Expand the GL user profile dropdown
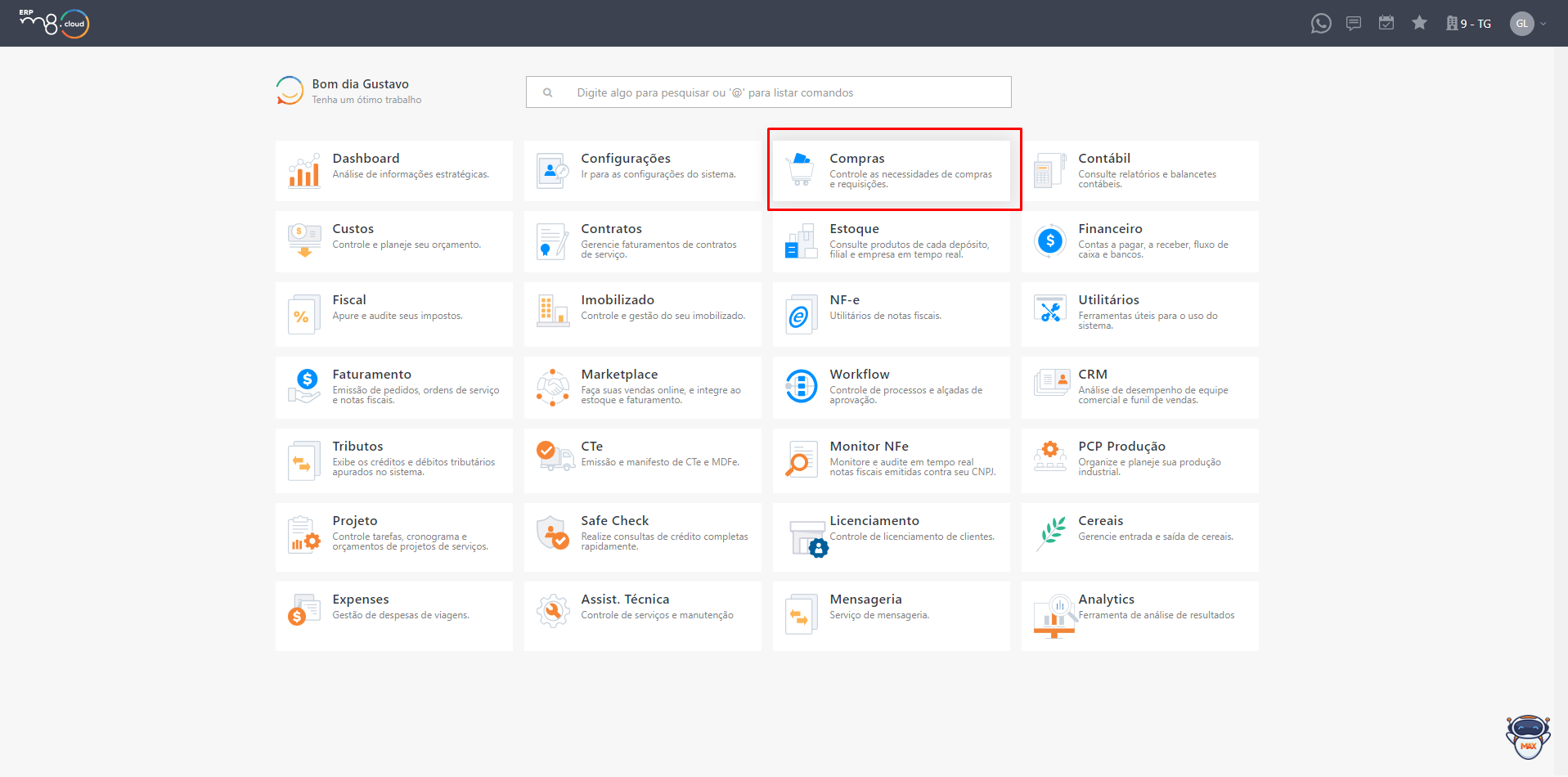The height and width of the screenshot is (777, 1568). [x=1528, y=24]
